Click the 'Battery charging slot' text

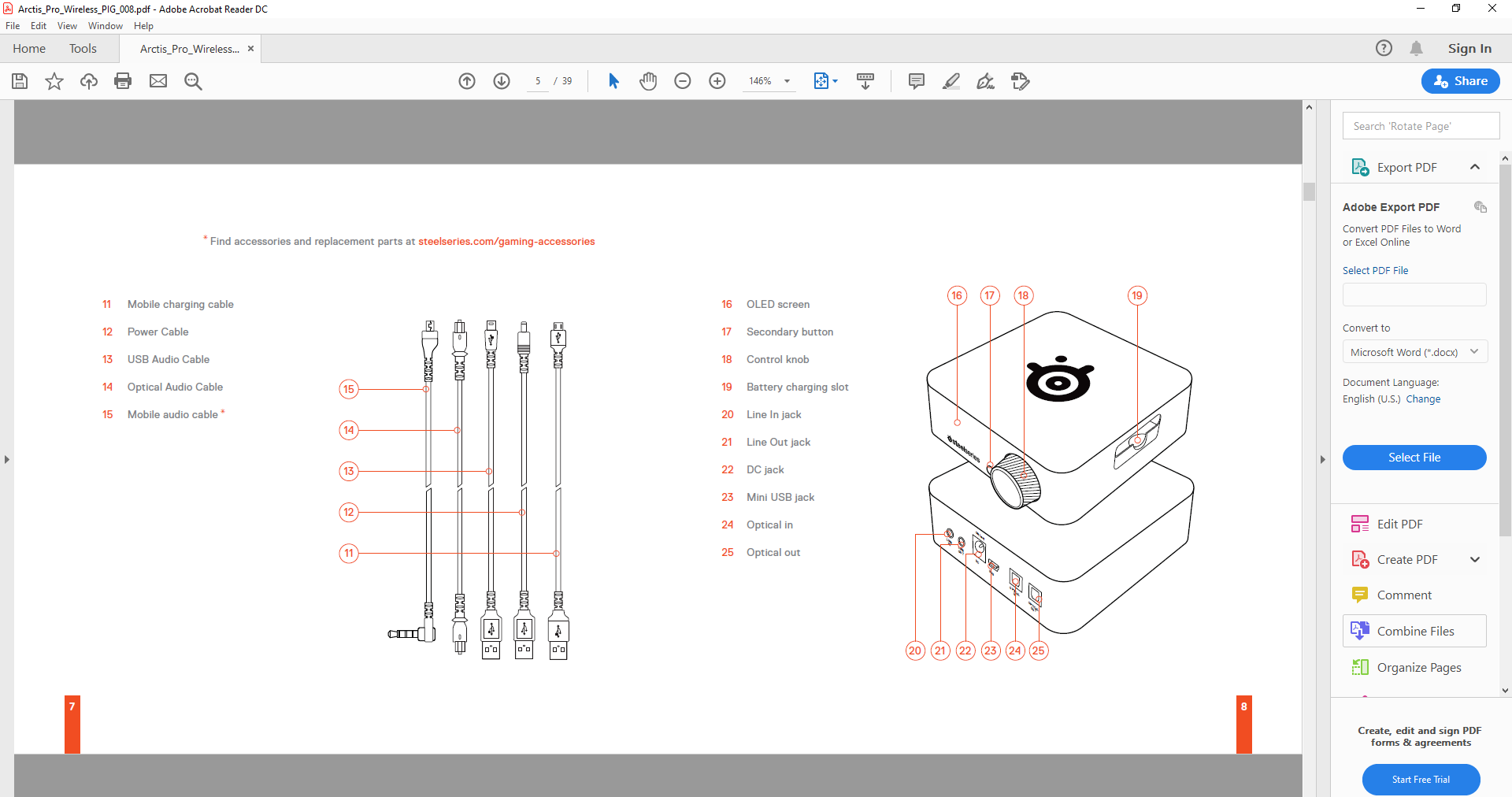tap(798, 387)
